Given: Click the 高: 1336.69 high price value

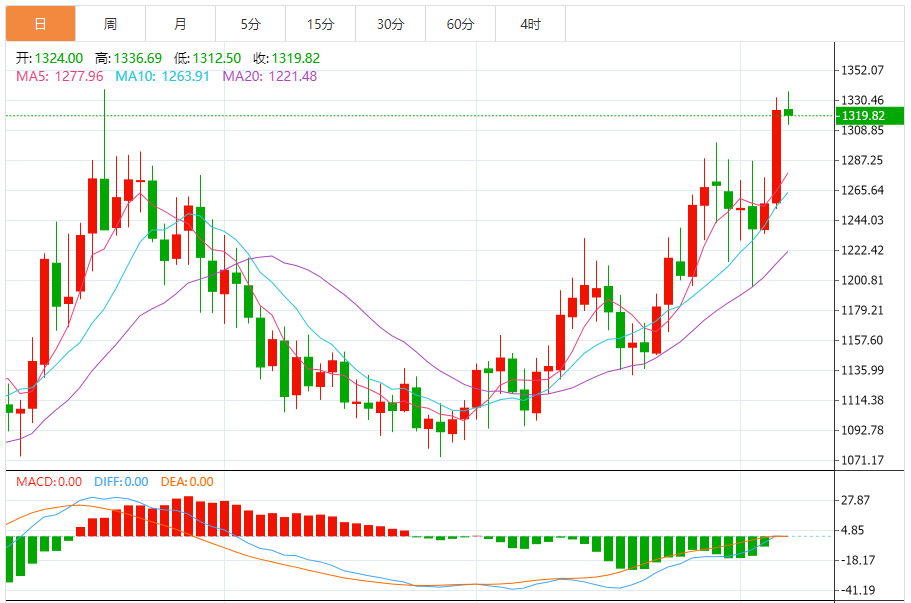Looking at the screenshot, I should point(132,58).
